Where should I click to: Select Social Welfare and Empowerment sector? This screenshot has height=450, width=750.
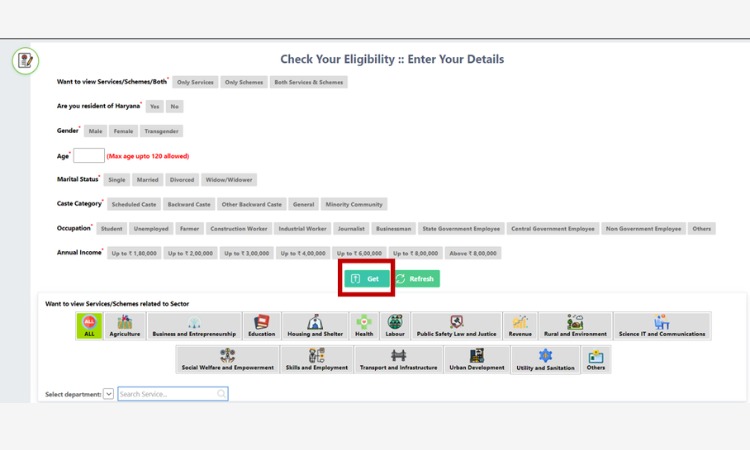tap(228, 360)
